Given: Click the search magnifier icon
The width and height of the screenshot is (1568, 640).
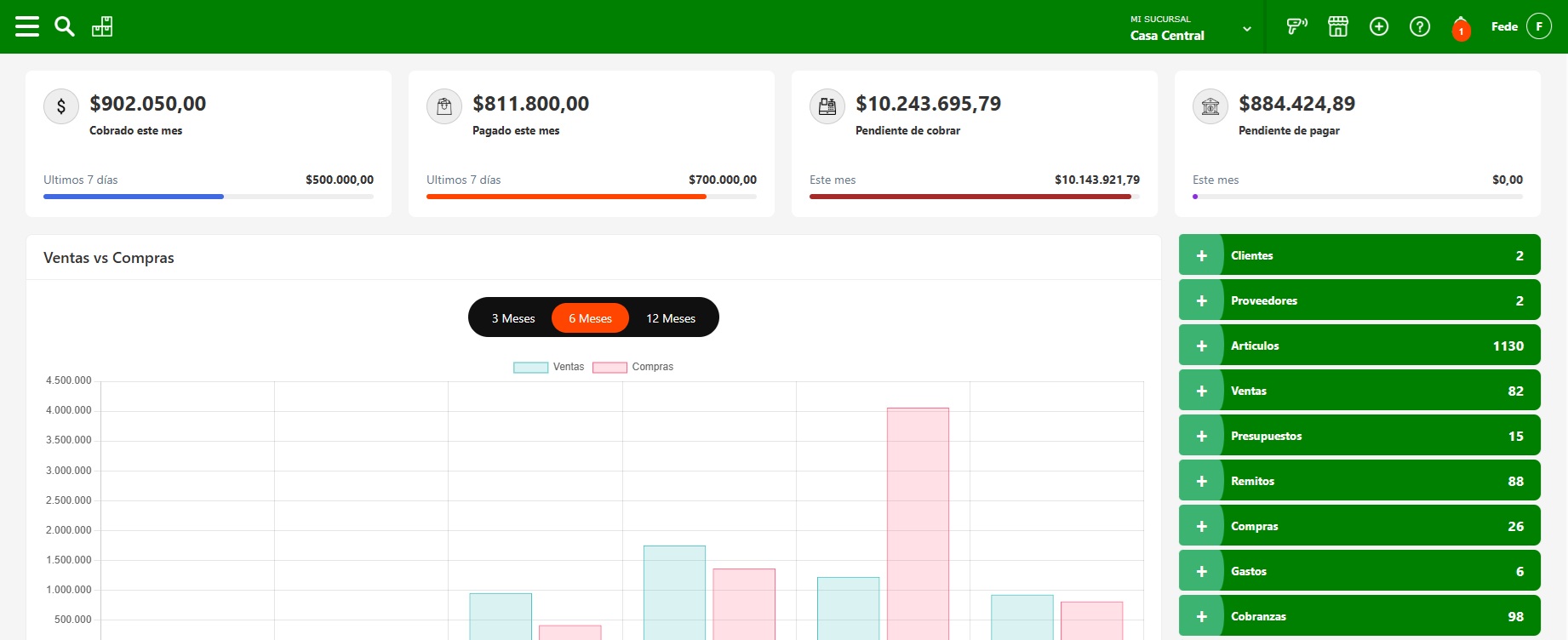Looking at the screenshot, I should point(65,26).
